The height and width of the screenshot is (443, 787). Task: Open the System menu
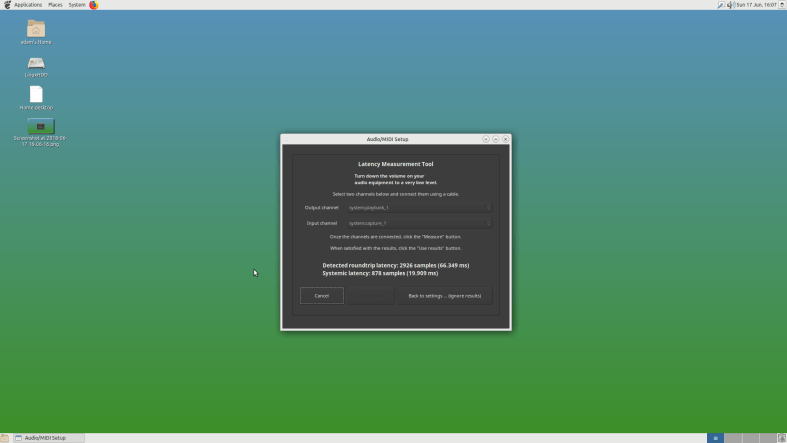tap(77, 5)
